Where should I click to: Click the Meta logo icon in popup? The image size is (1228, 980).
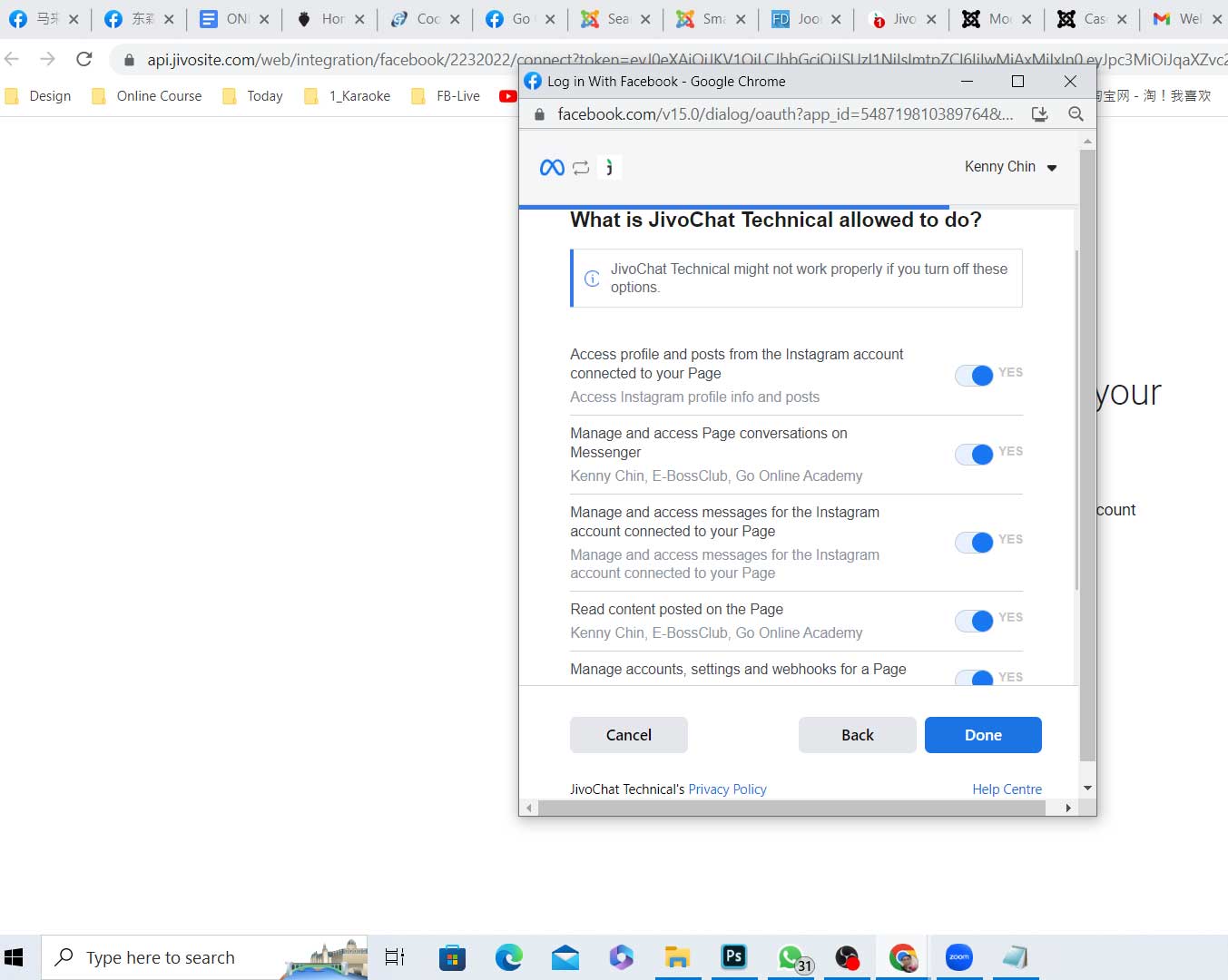[552, 167]
